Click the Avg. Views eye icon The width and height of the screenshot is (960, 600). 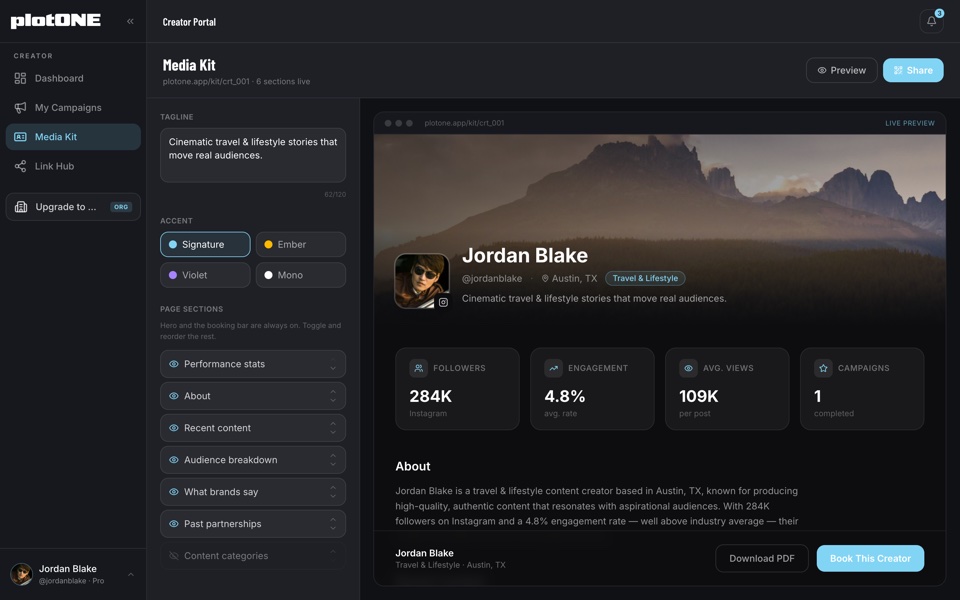(x=688, y=368)
